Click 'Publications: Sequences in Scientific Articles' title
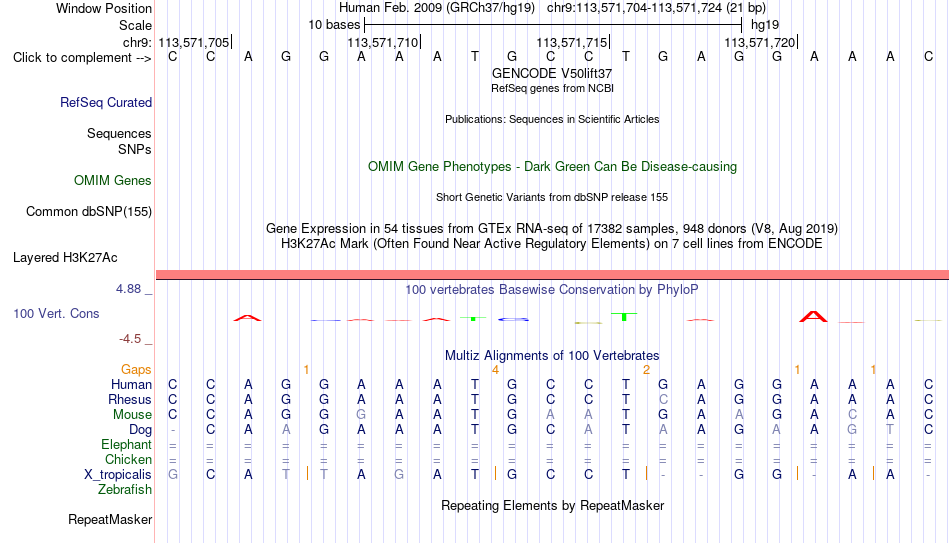This screenshot has height=543, width=950. (552, 119)
